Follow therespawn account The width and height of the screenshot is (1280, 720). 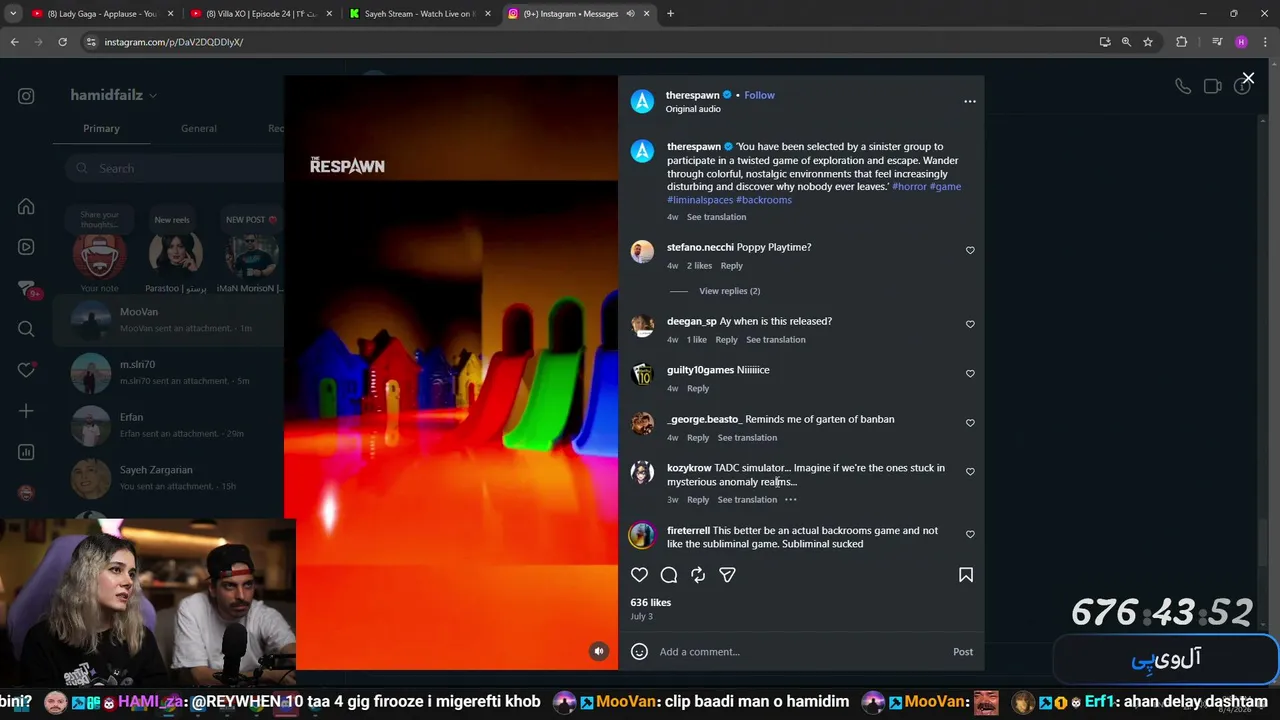[759, 95]
